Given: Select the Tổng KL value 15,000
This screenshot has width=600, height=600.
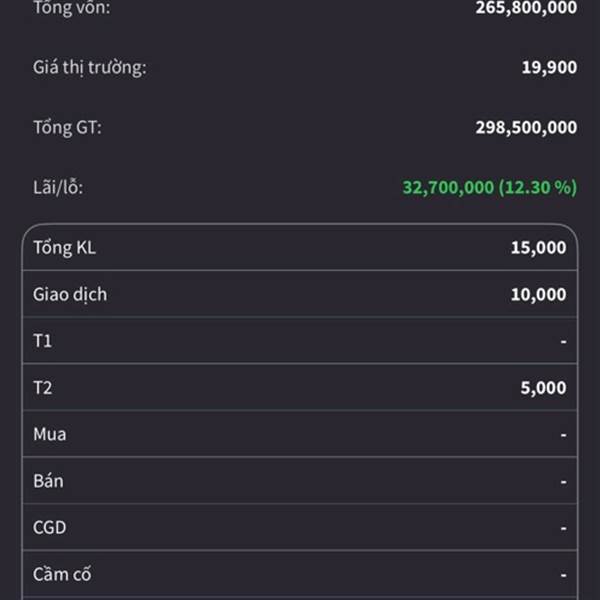Looking at the screenshot, I should coord(538,248).
